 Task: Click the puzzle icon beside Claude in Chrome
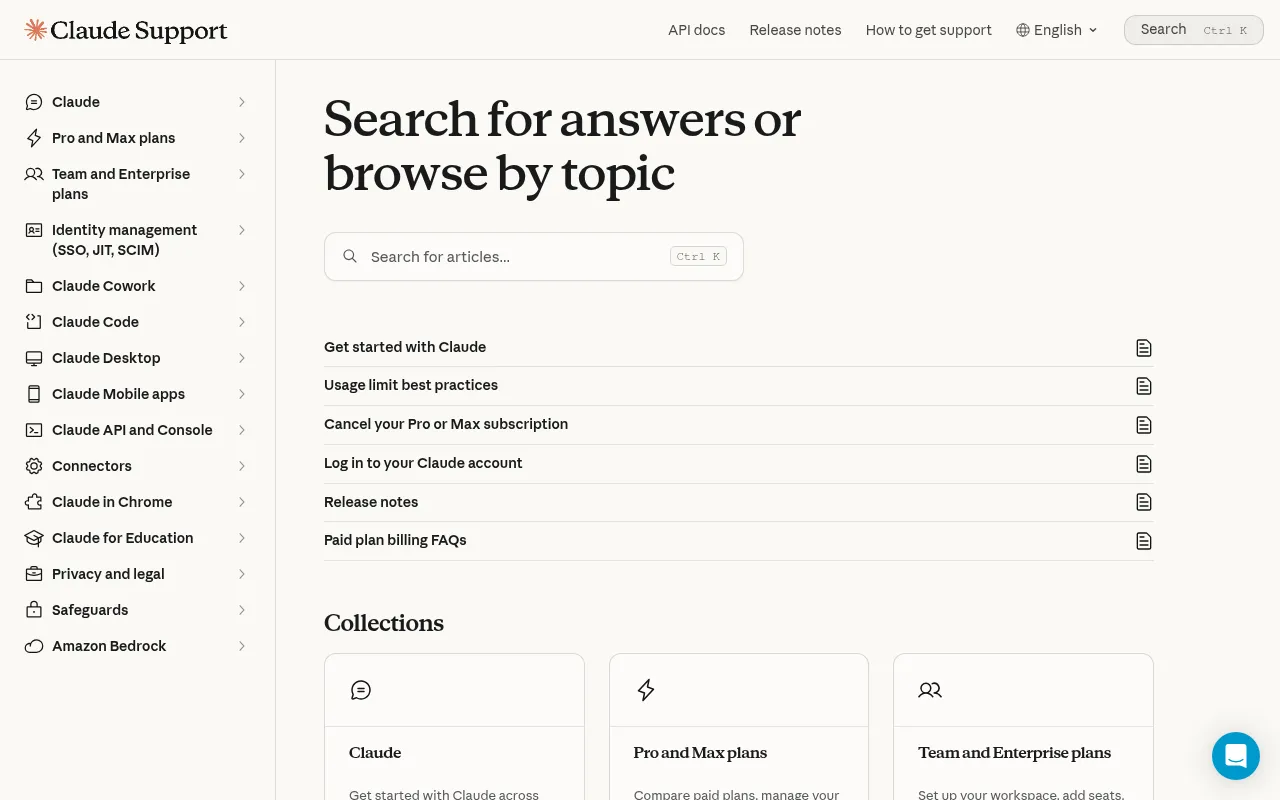[34, 502]
